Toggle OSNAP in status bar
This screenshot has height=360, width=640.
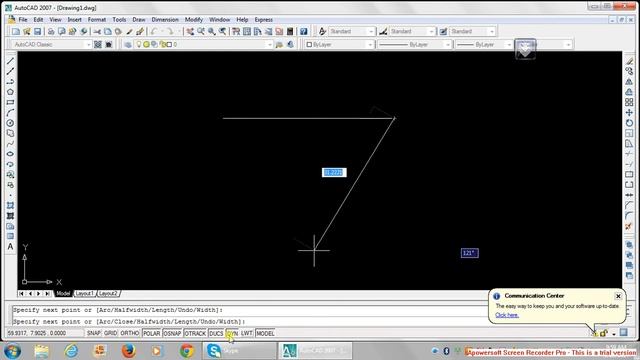coord(172,333)
